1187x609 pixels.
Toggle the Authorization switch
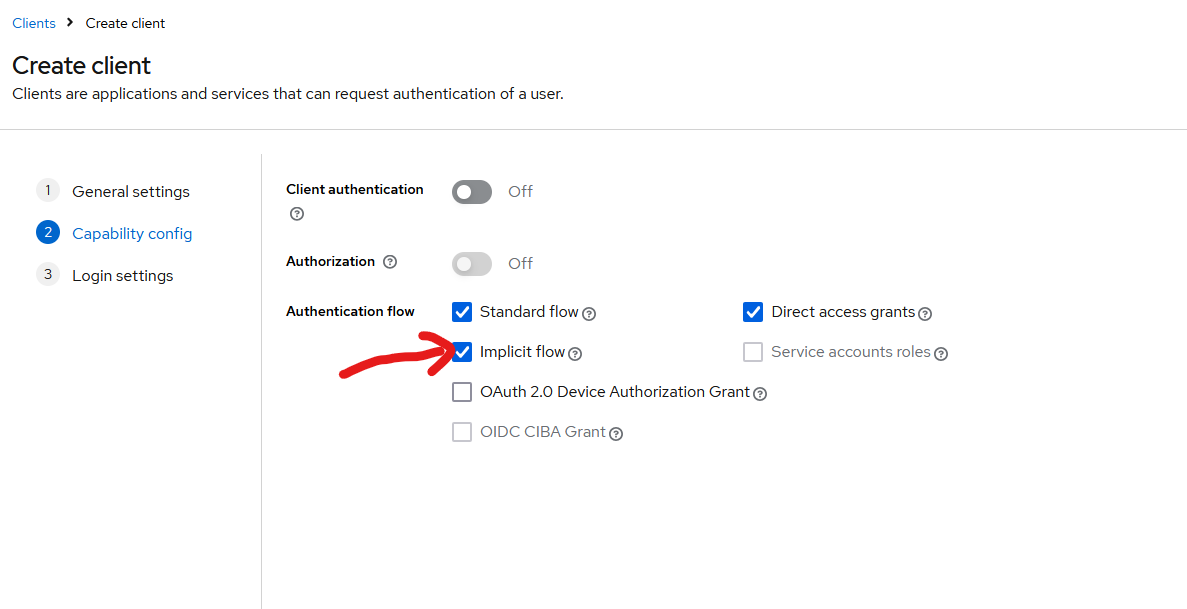click(x=472, y=264)
